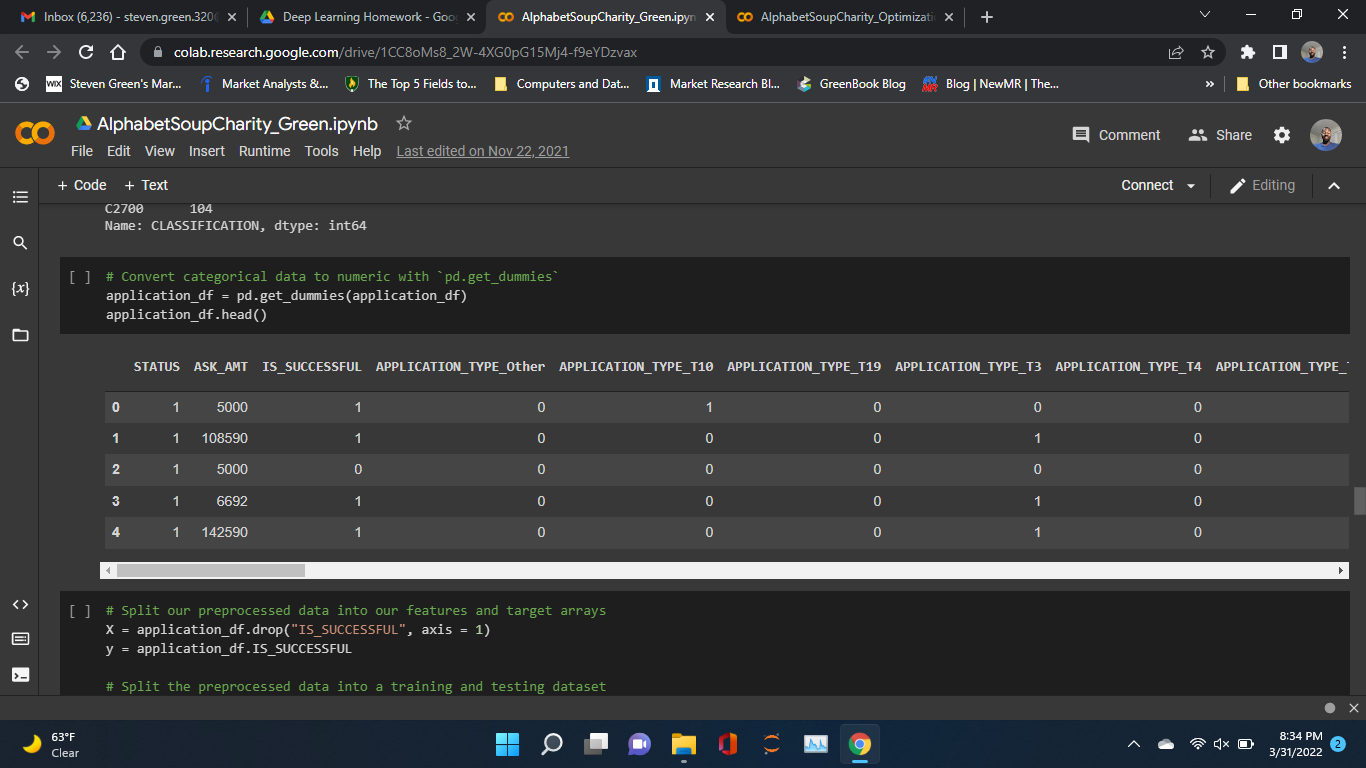
Task: Open the Runtime menu
Action: (264, 151)
